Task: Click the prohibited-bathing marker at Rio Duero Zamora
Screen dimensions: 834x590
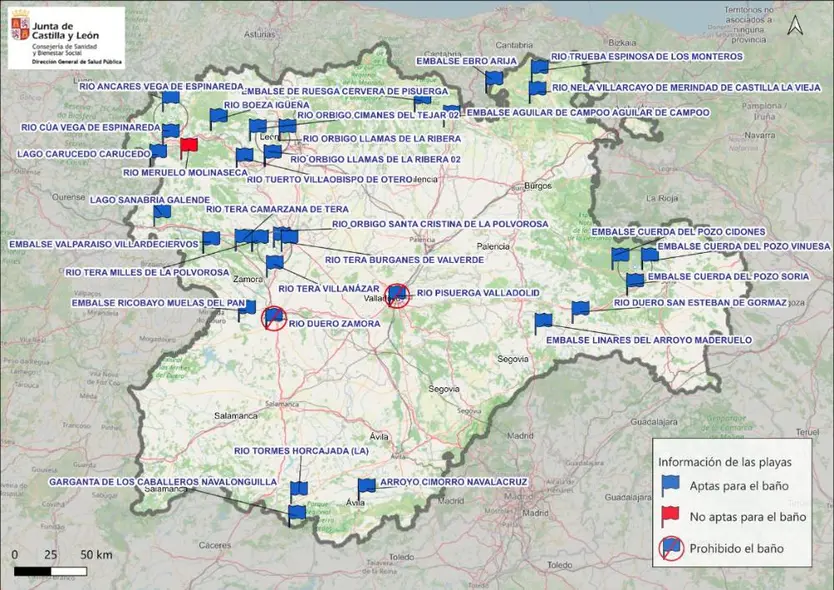Action: (x=274, y=318)
